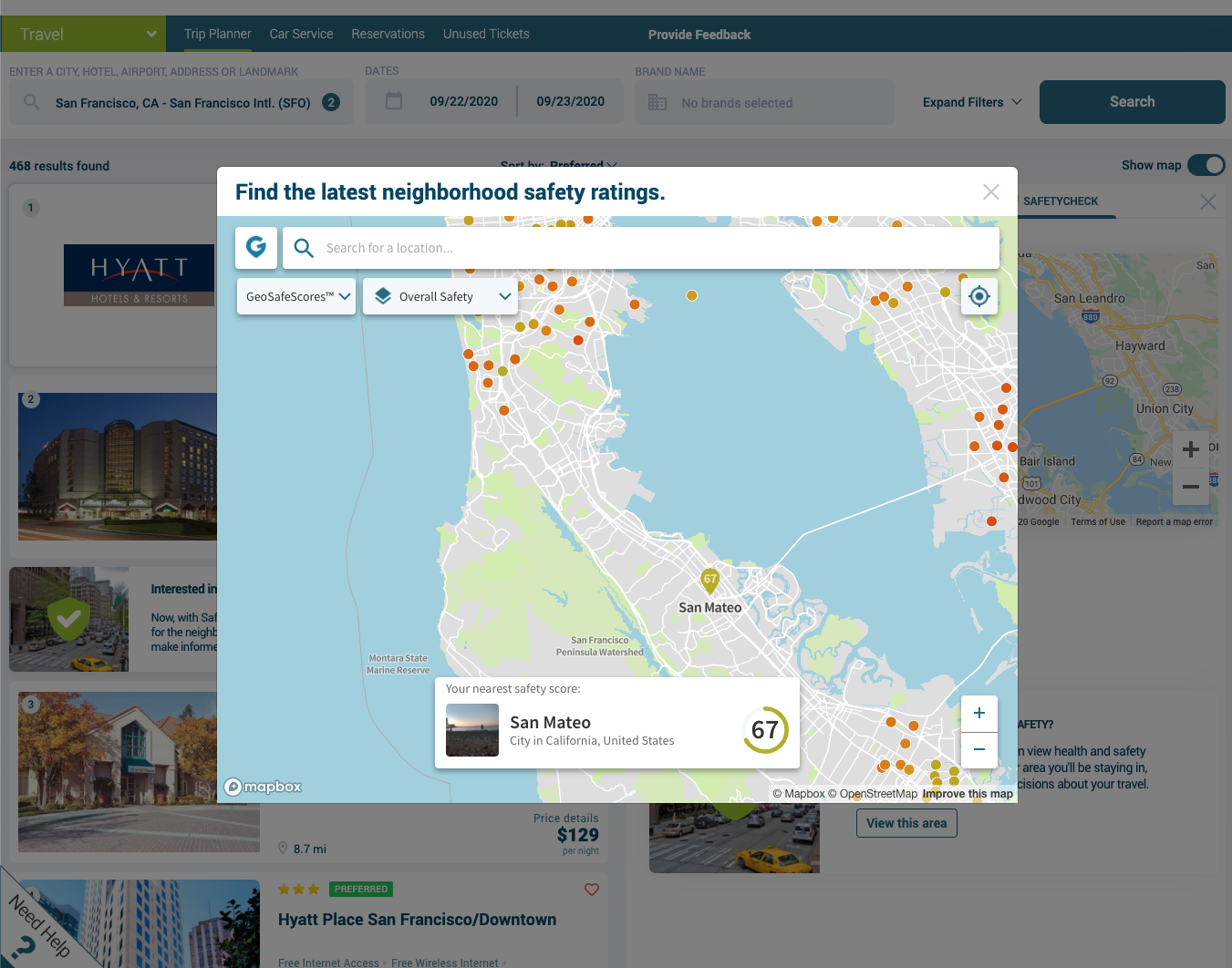1232x968 pixels.
Task: Open the Reservations tab
Action: coord(388,34)
